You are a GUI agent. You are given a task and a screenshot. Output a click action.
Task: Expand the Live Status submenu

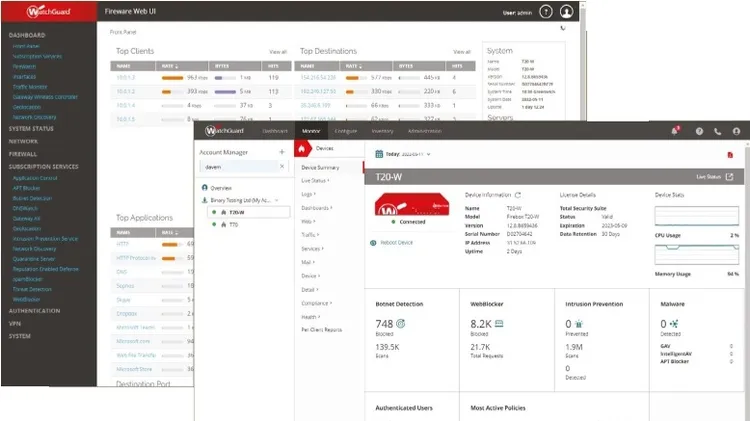coord(315,181)
